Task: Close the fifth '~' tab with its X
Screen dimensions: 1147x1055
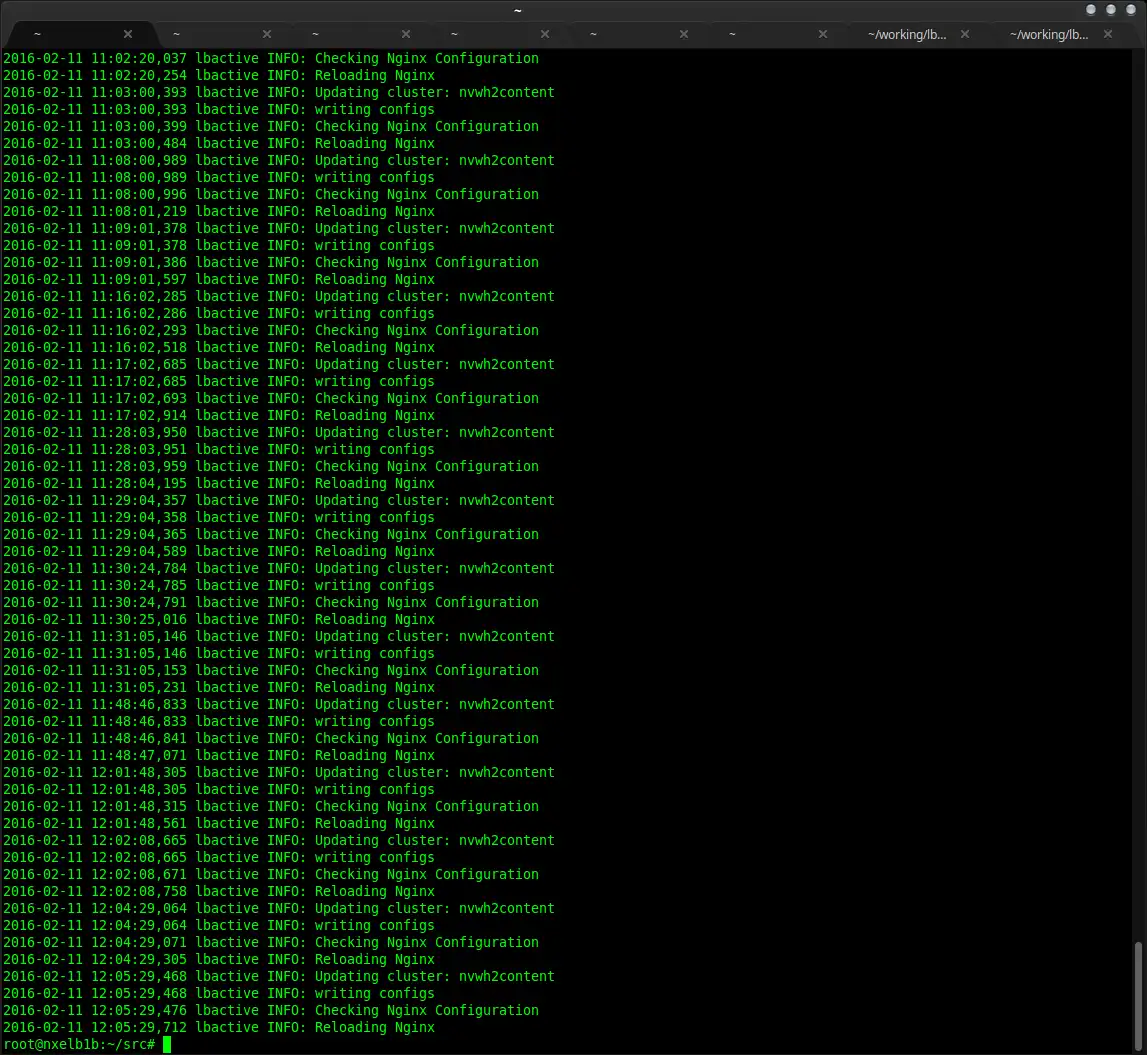Action: coord(684,34)
